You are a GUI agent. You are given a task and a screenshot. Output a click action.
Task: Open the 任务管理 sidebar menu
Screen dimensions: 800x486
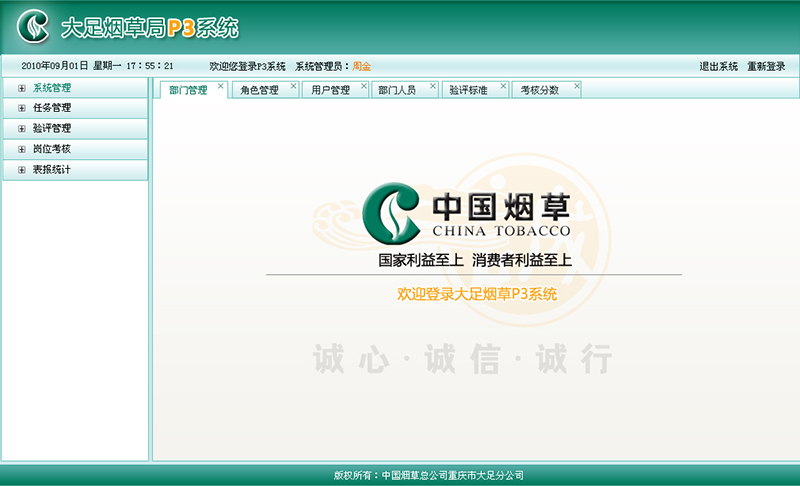76,108
